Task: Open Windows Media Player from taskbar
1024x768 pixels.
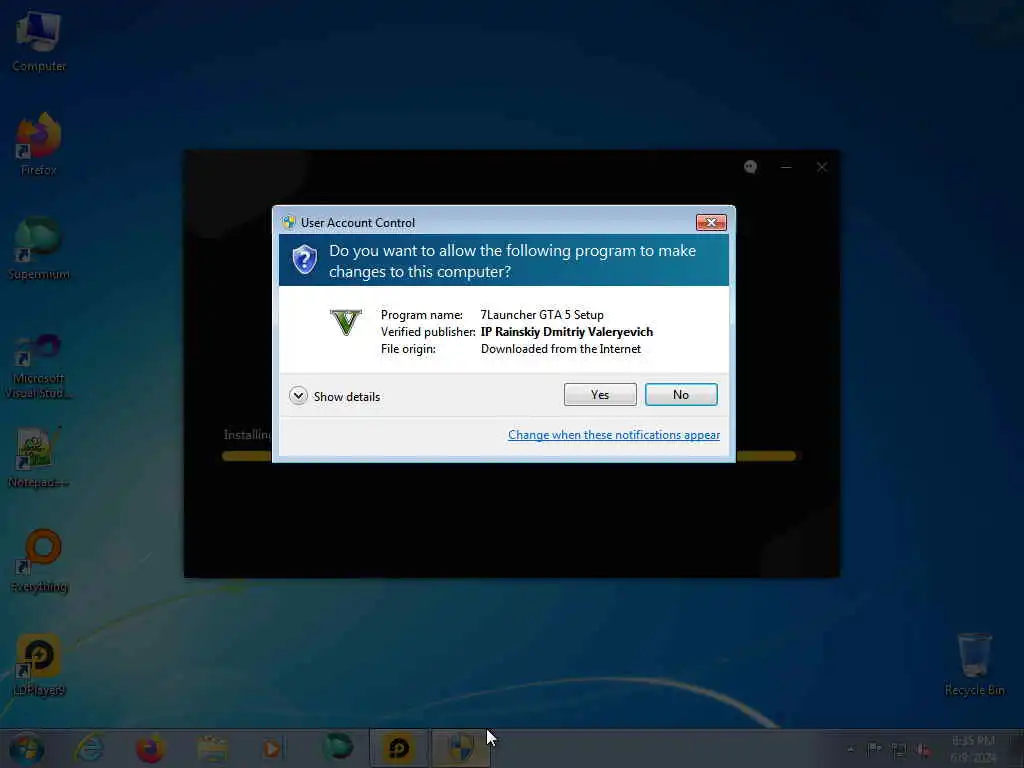Action: [x=273, y=748]
